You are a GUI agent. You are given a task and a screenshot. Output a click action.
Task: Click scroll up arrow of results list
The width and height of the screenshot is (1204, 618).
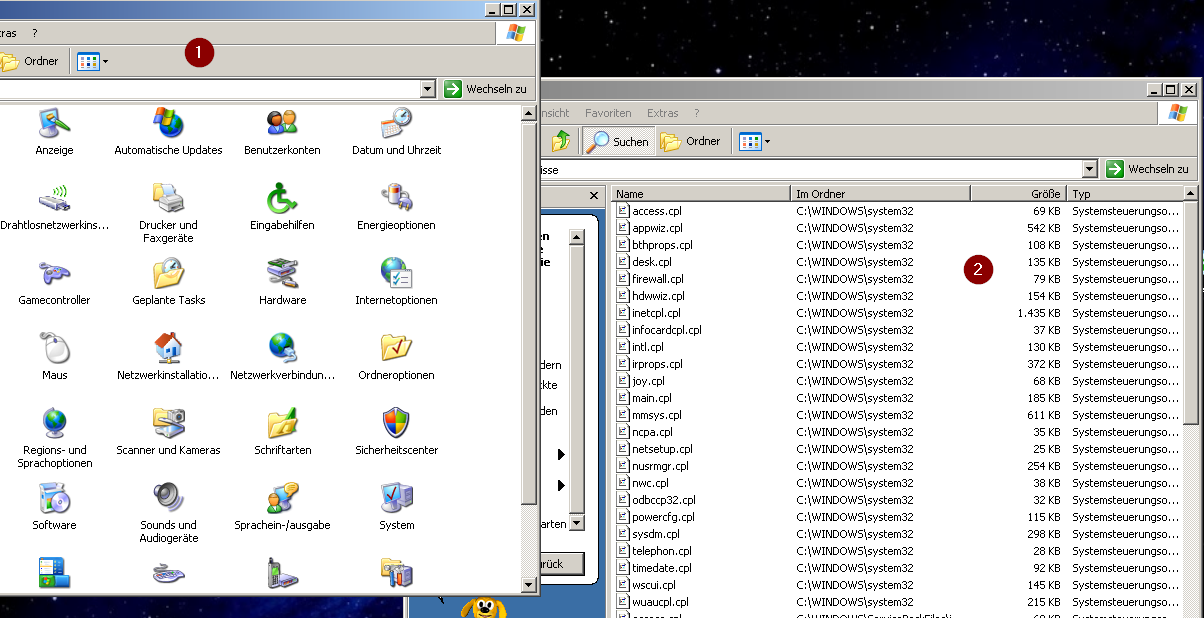(x=1190, y=194)
